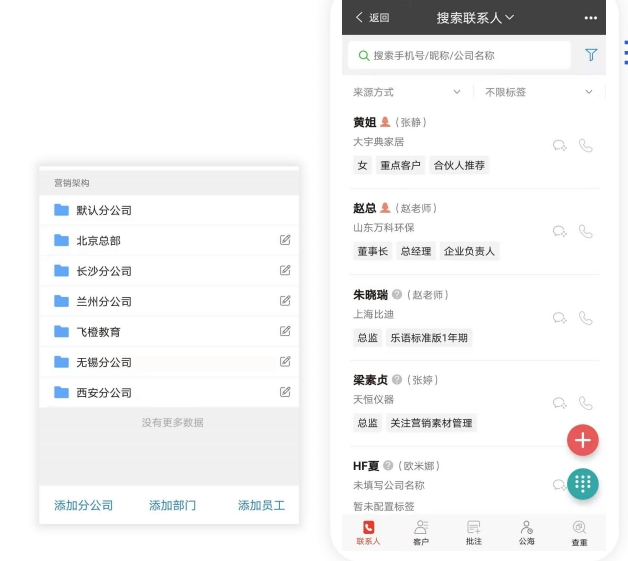Tap the back arrow labeled 返回
Viewport: 628px width, 561px height.
(x=372, y=18)
